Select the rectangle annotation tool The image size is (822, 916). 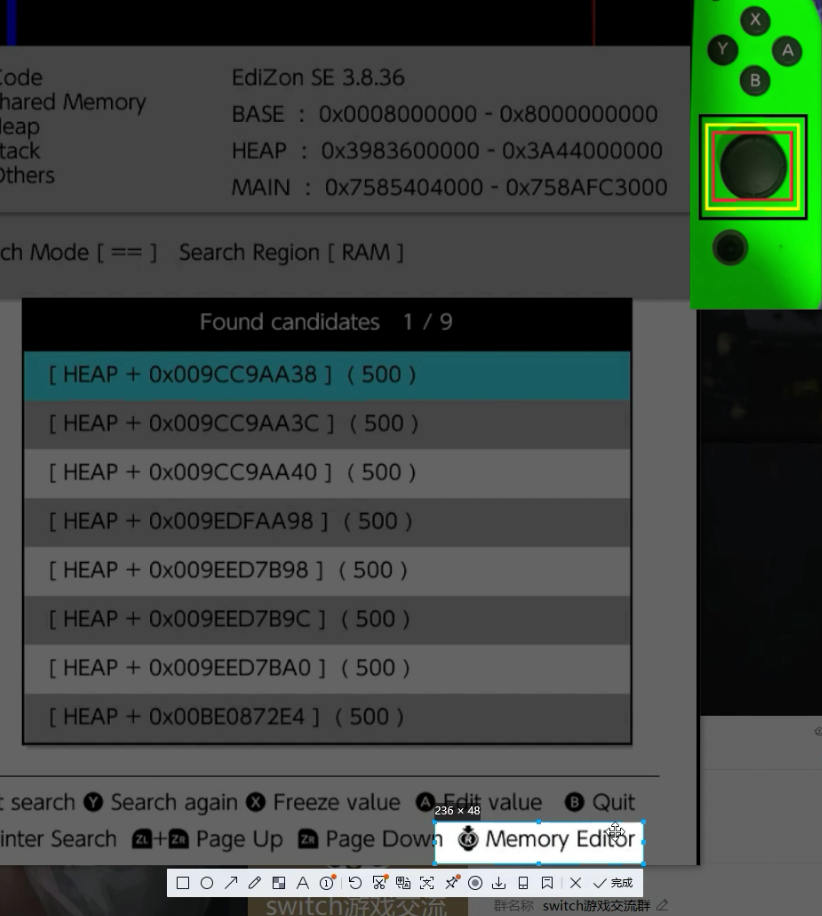183,883
